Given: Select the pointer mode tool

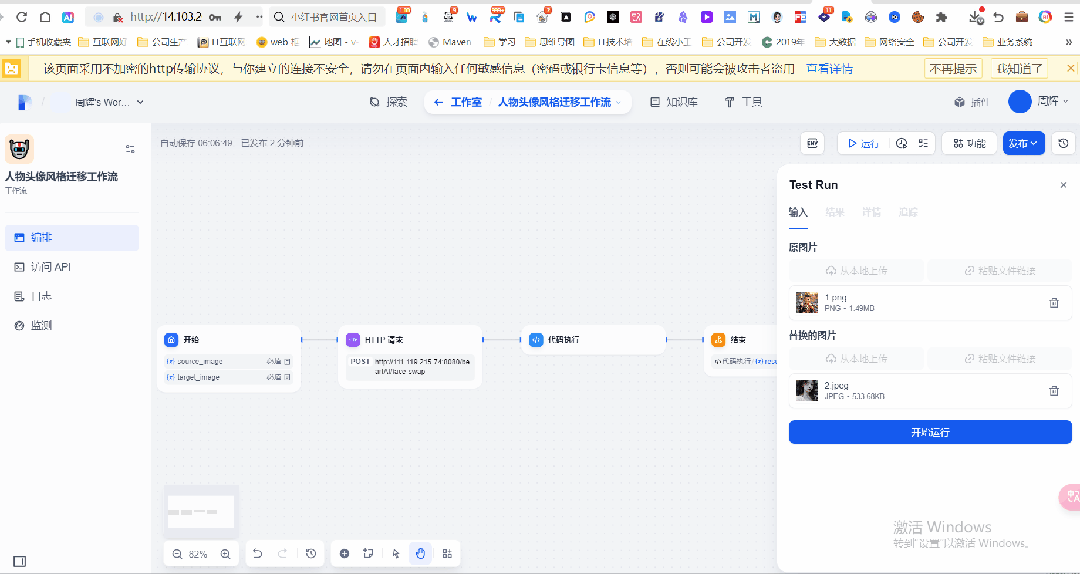Looking at the screenshot, I should (x=396, y=553).
